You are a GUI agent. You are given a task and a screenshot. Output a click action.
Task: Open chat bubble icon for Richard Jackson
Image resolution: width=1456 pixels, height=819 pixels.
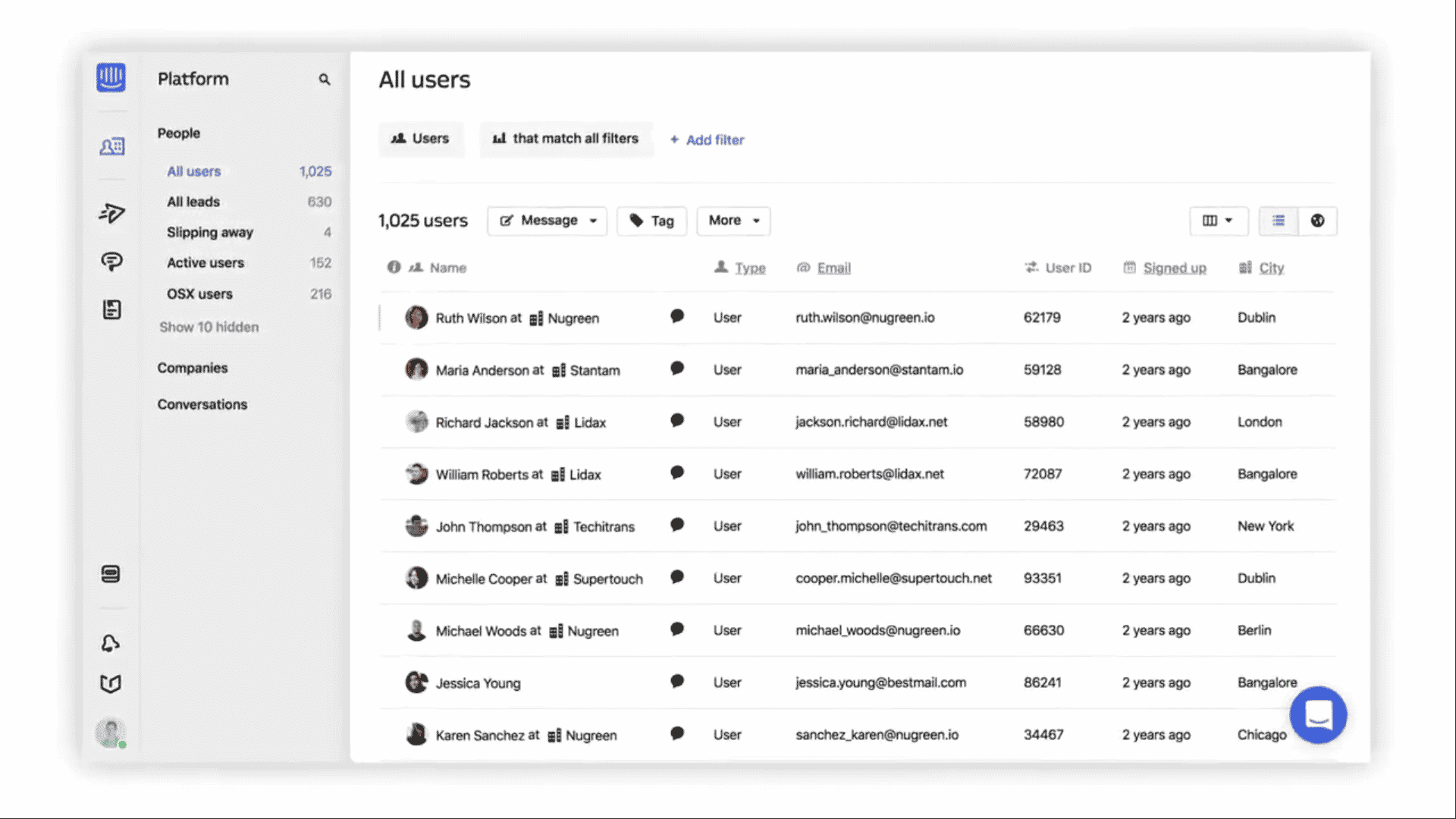pyautogui.click(x=677, y=421)
